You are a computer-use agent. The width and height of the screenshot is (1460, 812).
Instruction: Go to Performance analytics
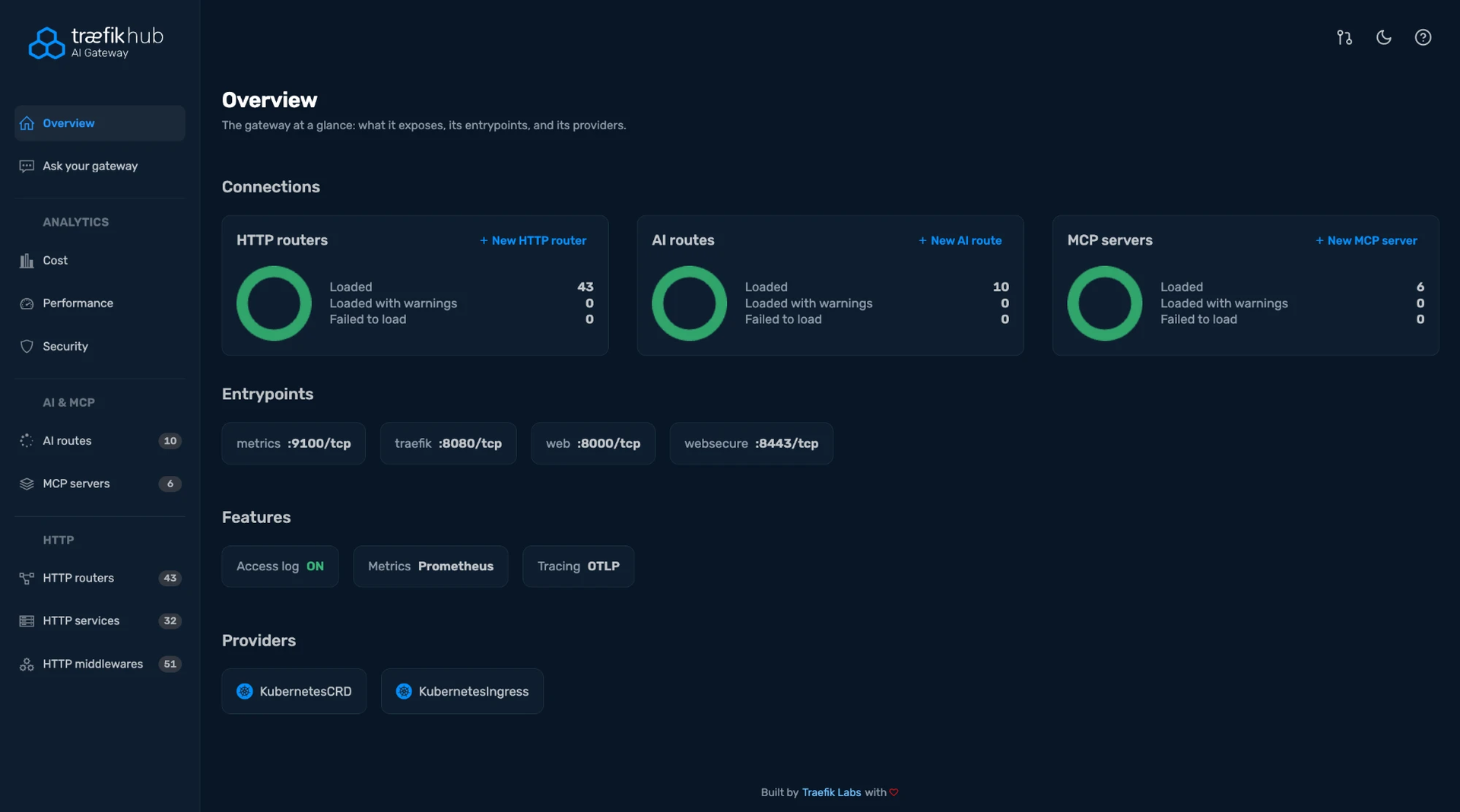(100, 303)
